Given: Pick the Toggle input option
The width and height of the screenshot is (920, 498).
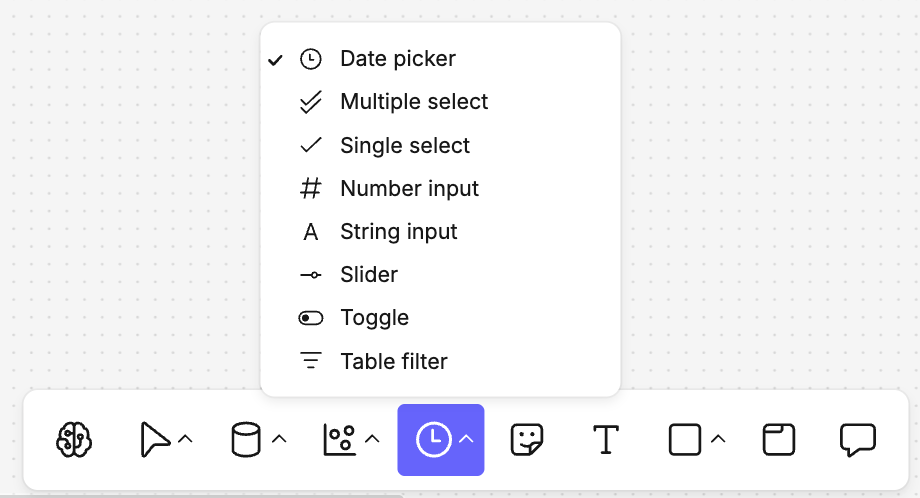Looking at the screenshot, I should coord(374,318).
